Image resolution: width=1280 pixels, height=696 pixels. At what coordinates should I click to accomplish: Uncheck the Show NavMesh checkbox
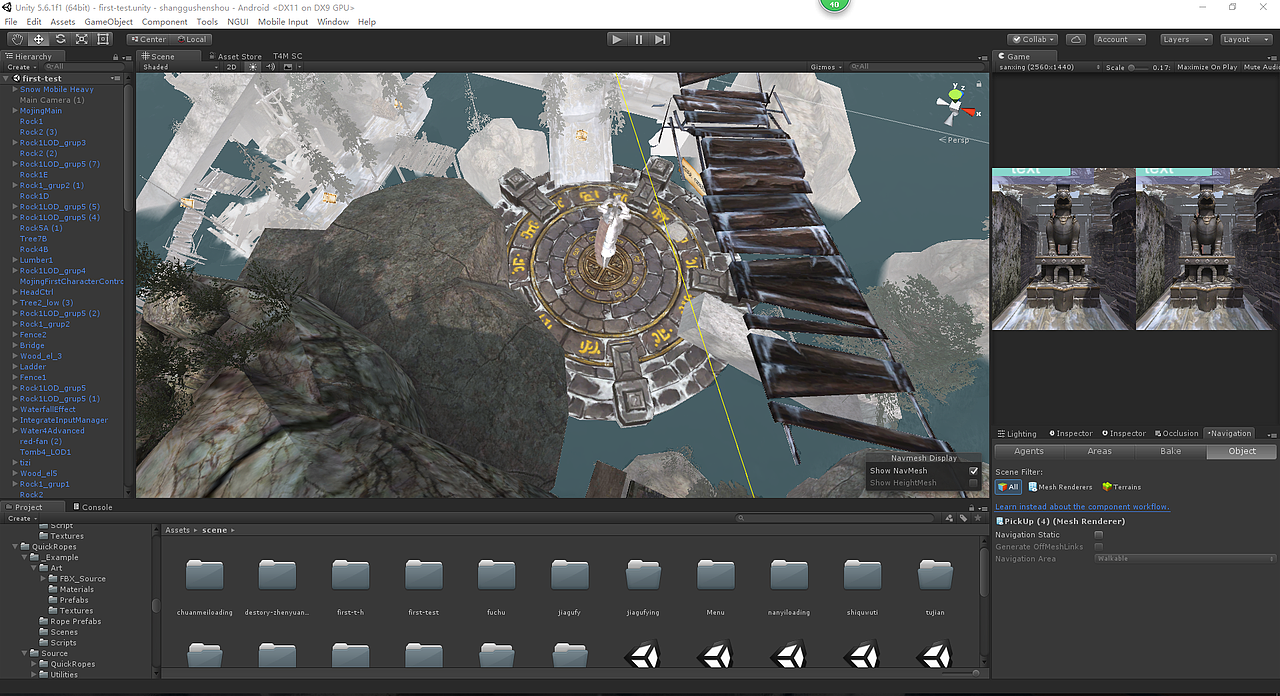click(974, 471)
